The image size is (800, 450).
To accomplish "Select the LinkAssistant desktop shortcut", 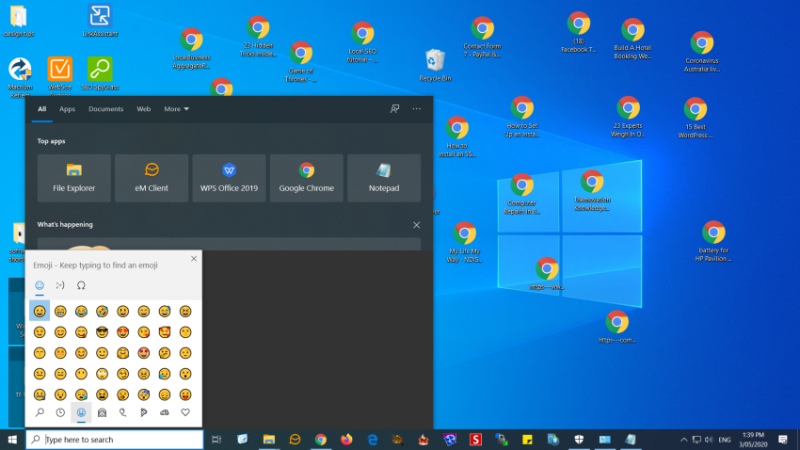I will pos(100,20).
